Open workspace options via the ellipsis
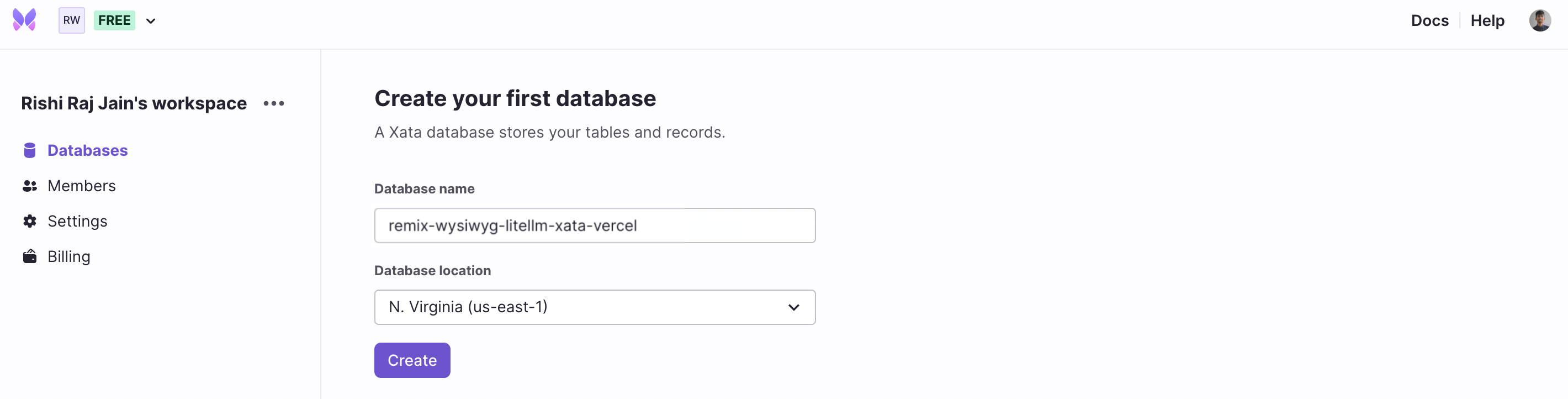Viewport: 1568px width, 399px height. pyautogui.click(x=273, y=103)
